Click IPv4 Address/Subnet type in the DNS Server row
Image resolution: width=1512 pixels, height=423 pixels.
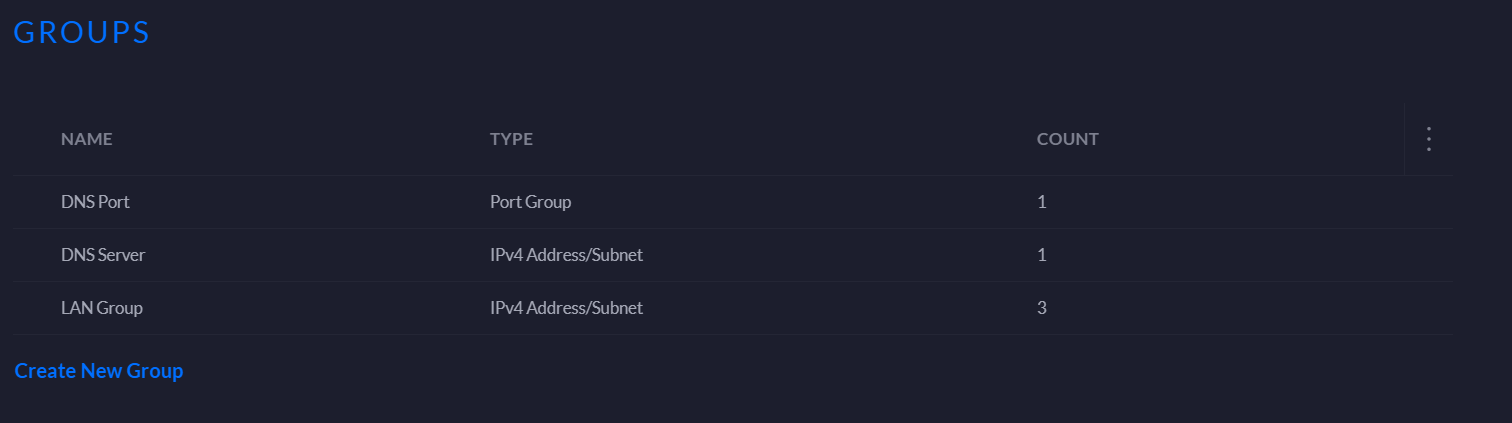[x=566, y=255]
